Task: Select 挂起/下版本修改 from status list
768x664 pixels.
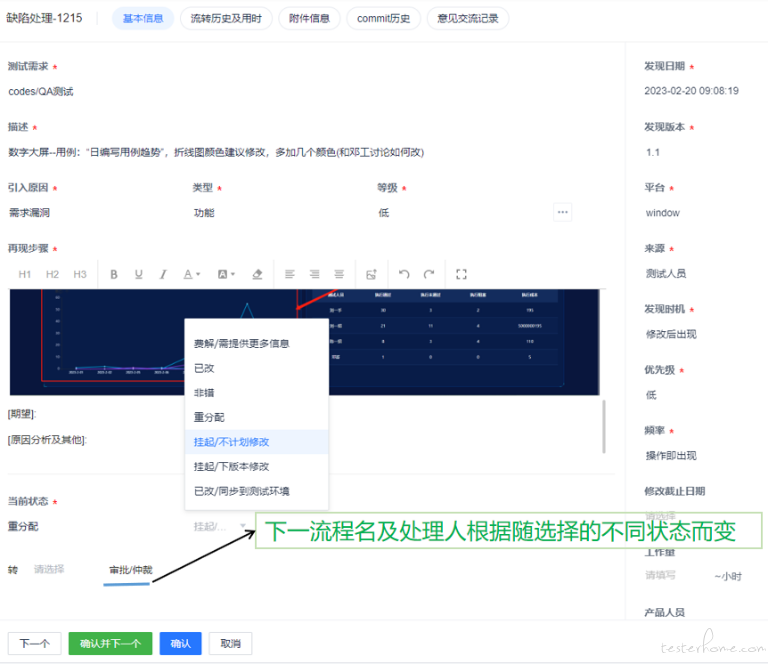Action: 231,466
